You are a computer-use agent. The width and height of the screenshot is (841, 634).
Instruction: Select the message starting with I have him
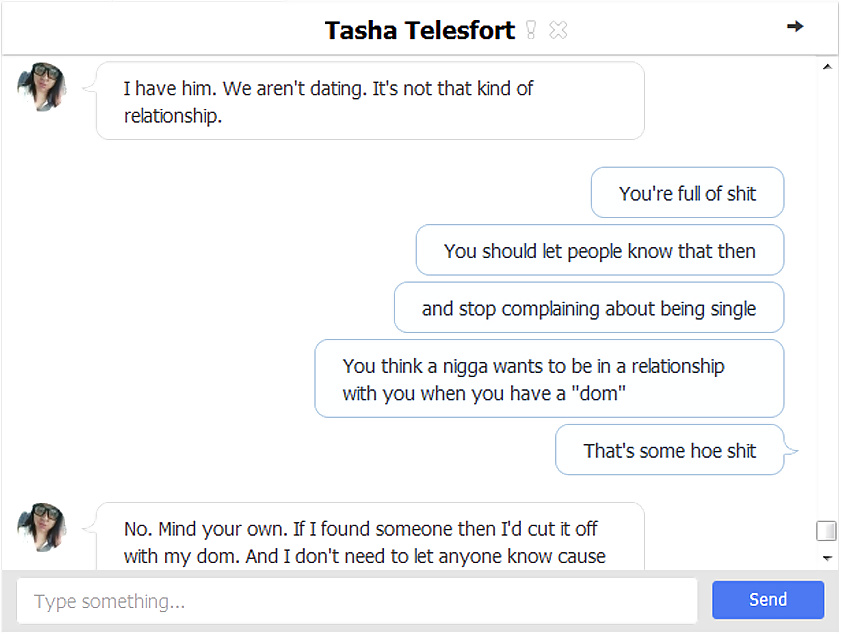(370, 100)
